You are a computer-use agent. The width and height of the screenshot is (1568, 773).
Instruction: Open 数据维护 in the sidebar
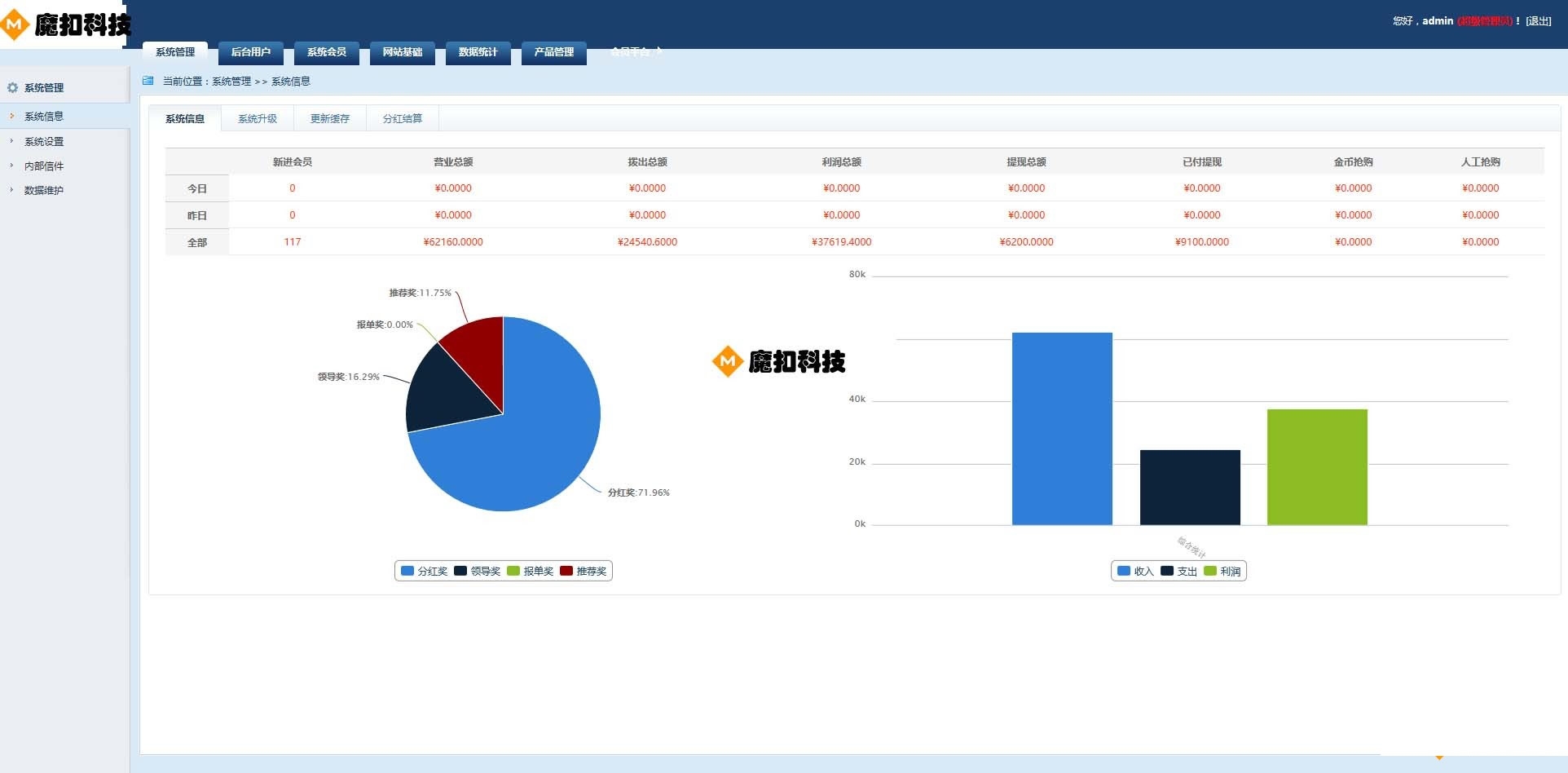coord(44,190)
